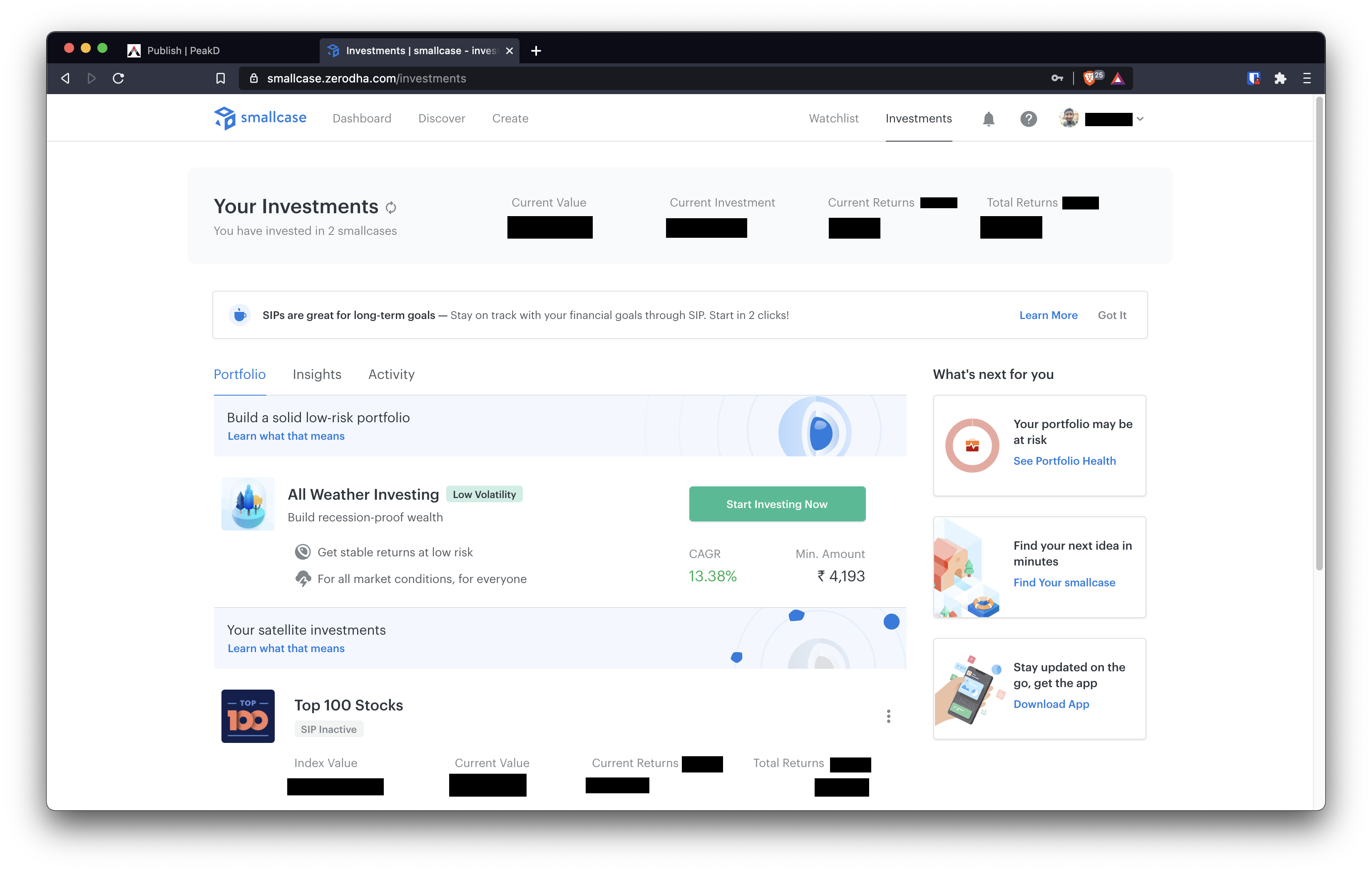Click the SIP Inactive badge
The image size is (1372, 872).
[329, 729]
